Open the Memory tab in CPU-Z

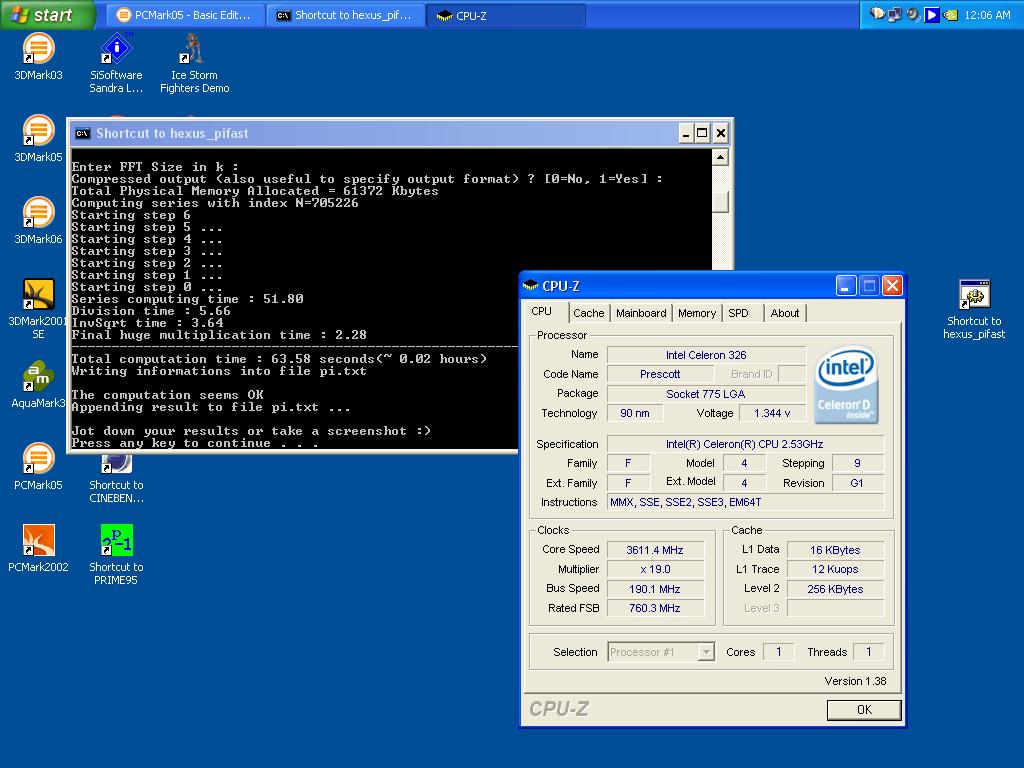pos(697,313)
